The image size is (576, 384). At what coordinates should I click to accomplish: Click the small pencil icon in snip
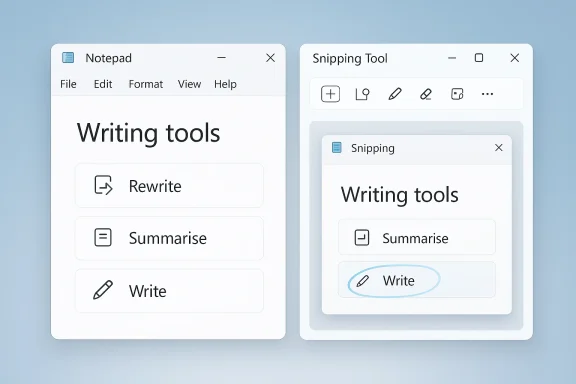coord(363,281)
